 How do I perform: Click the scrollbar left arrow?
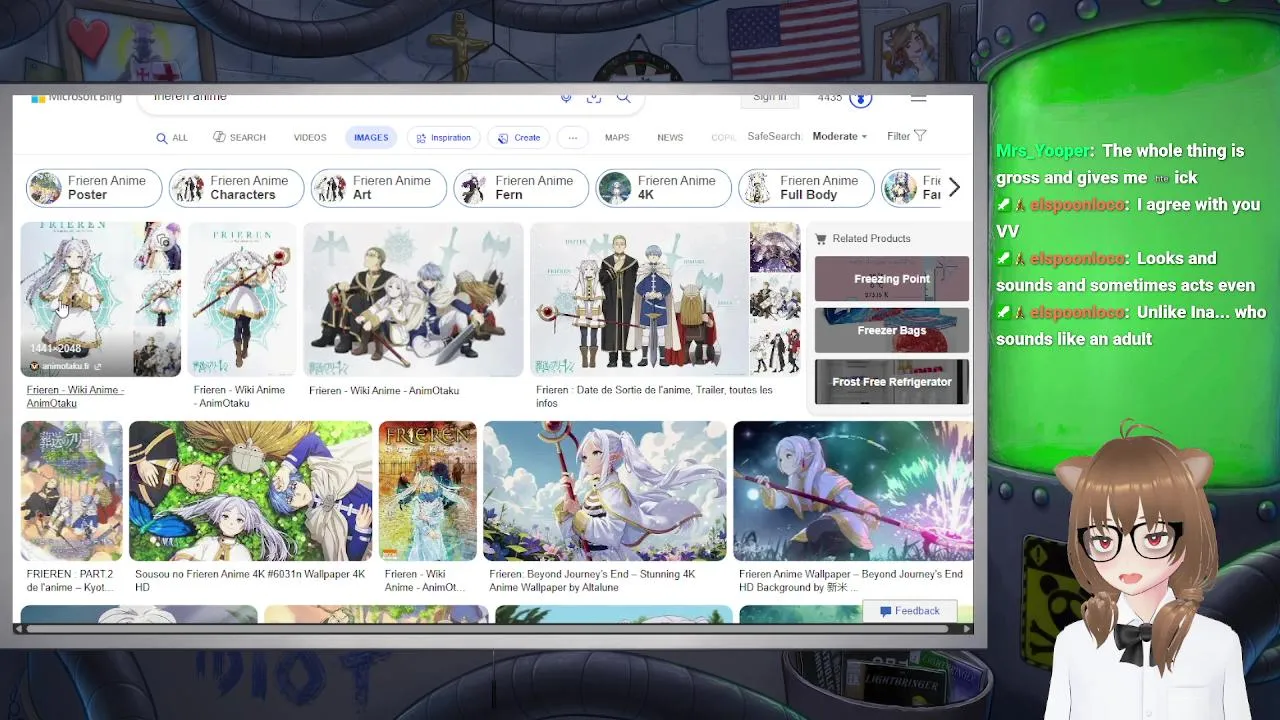tap(18, 629)
